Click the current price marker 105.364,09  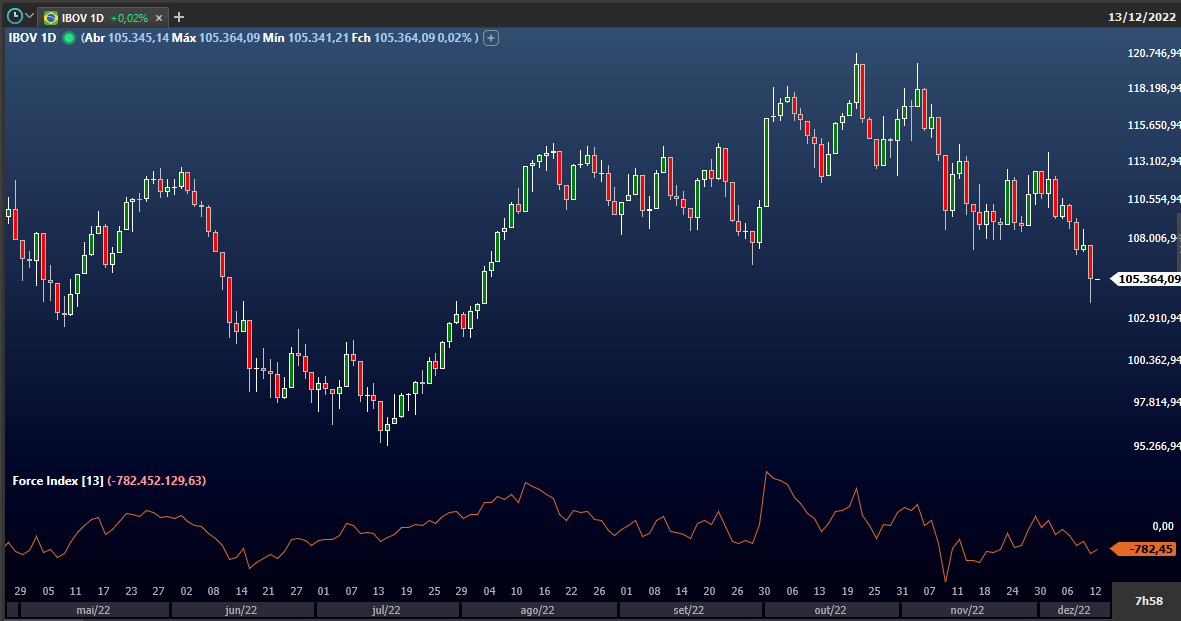1146,279
